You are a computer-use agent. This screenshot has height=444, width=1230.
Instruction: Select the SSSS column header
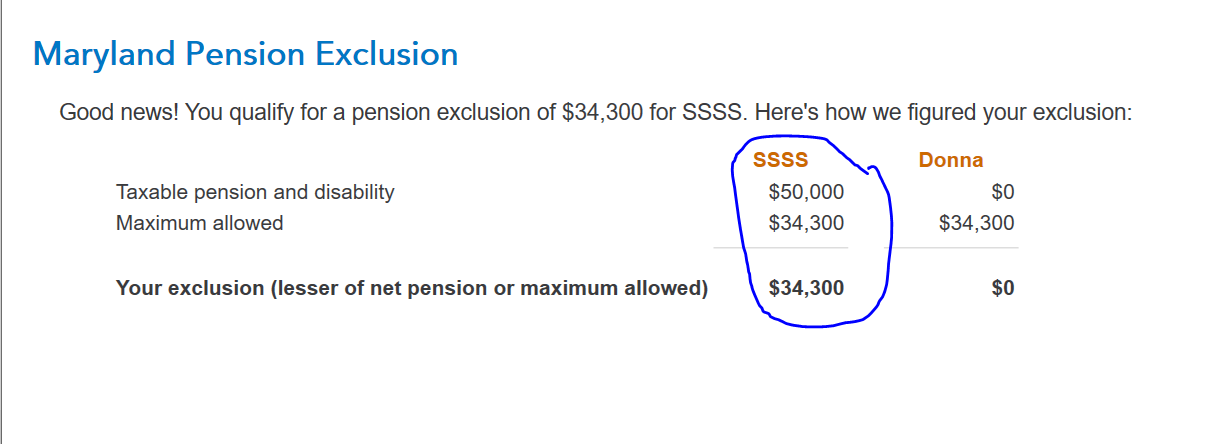click(780, 160)
